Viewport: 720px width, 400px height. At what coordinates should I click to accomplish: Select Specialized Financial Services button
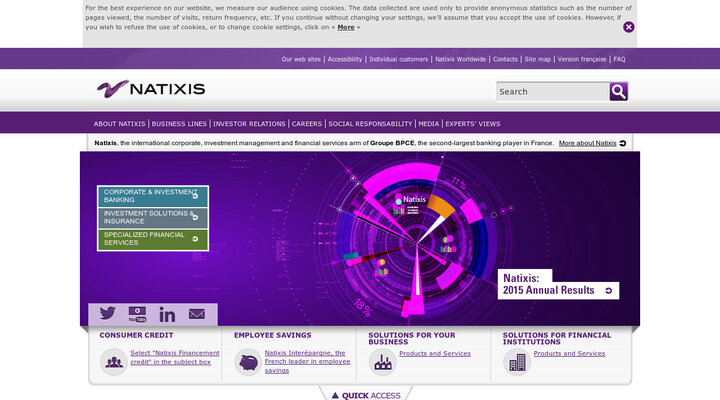point(153,239)
